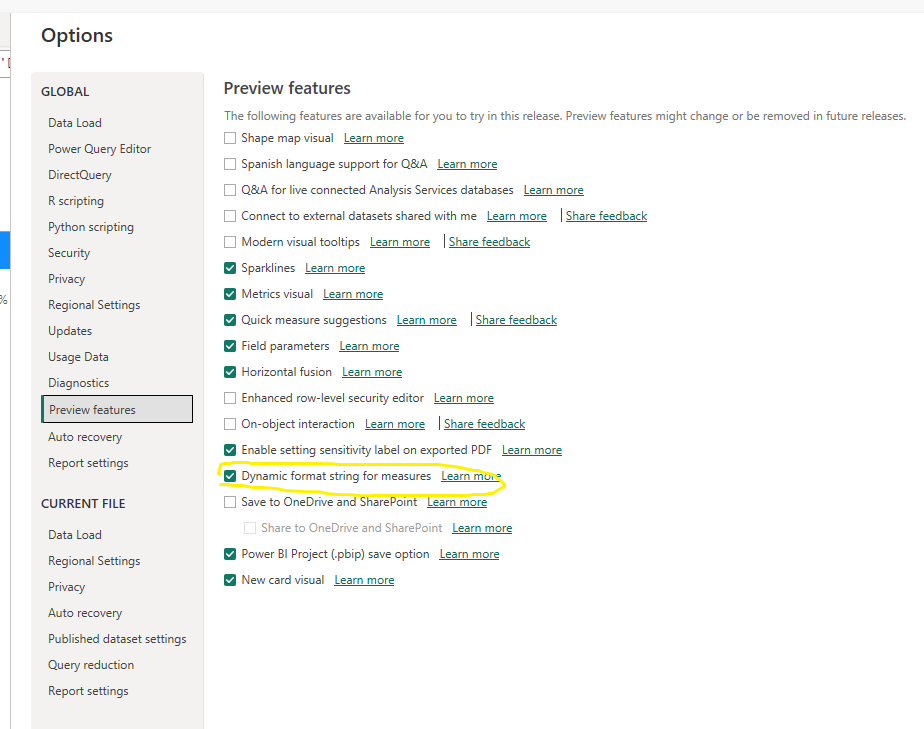Open Learn more for New card visual
Viewport: 924px width, 729px height.
364,580
